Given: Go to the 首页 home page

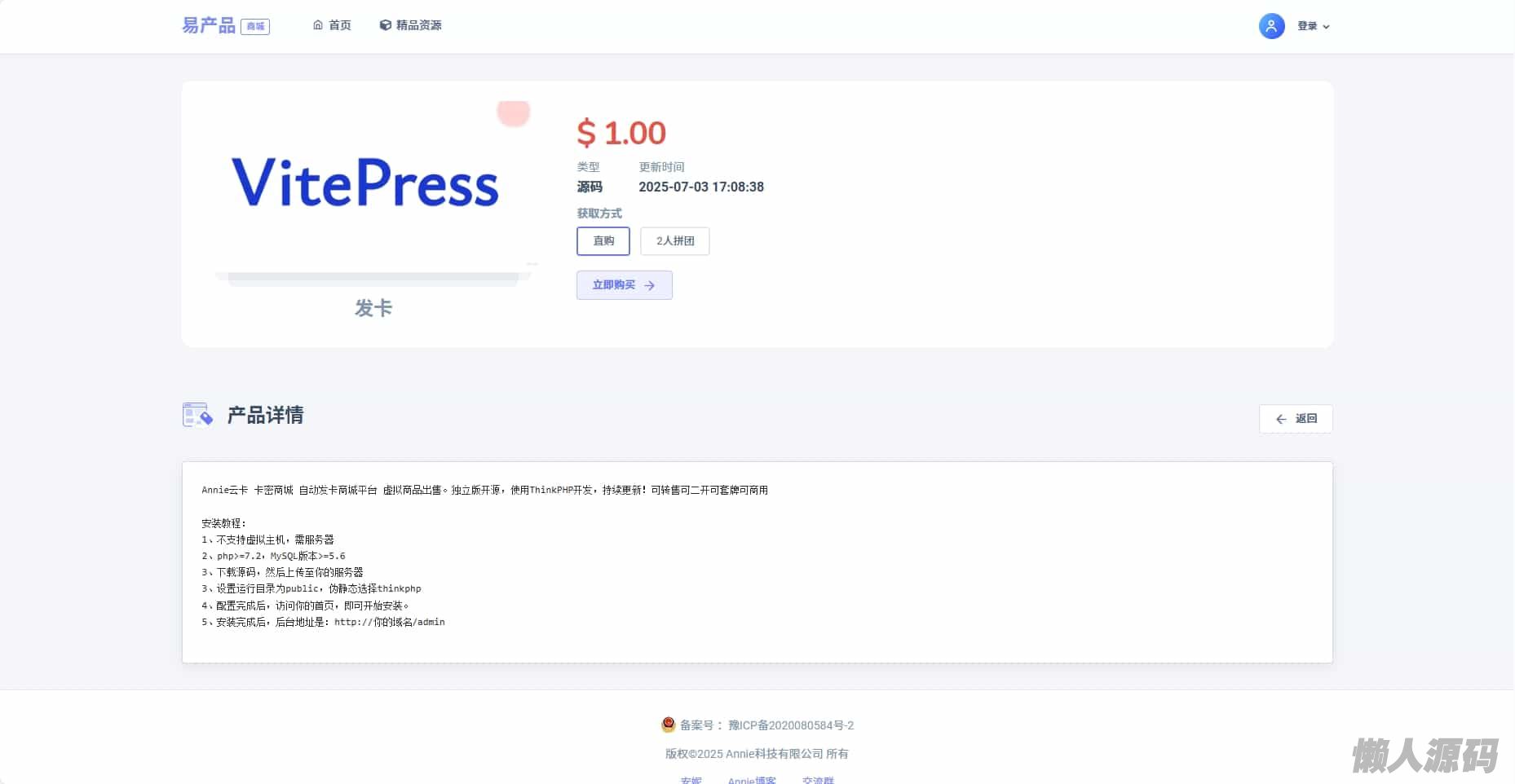Looking at the screenshot, I should pos(332,25).
